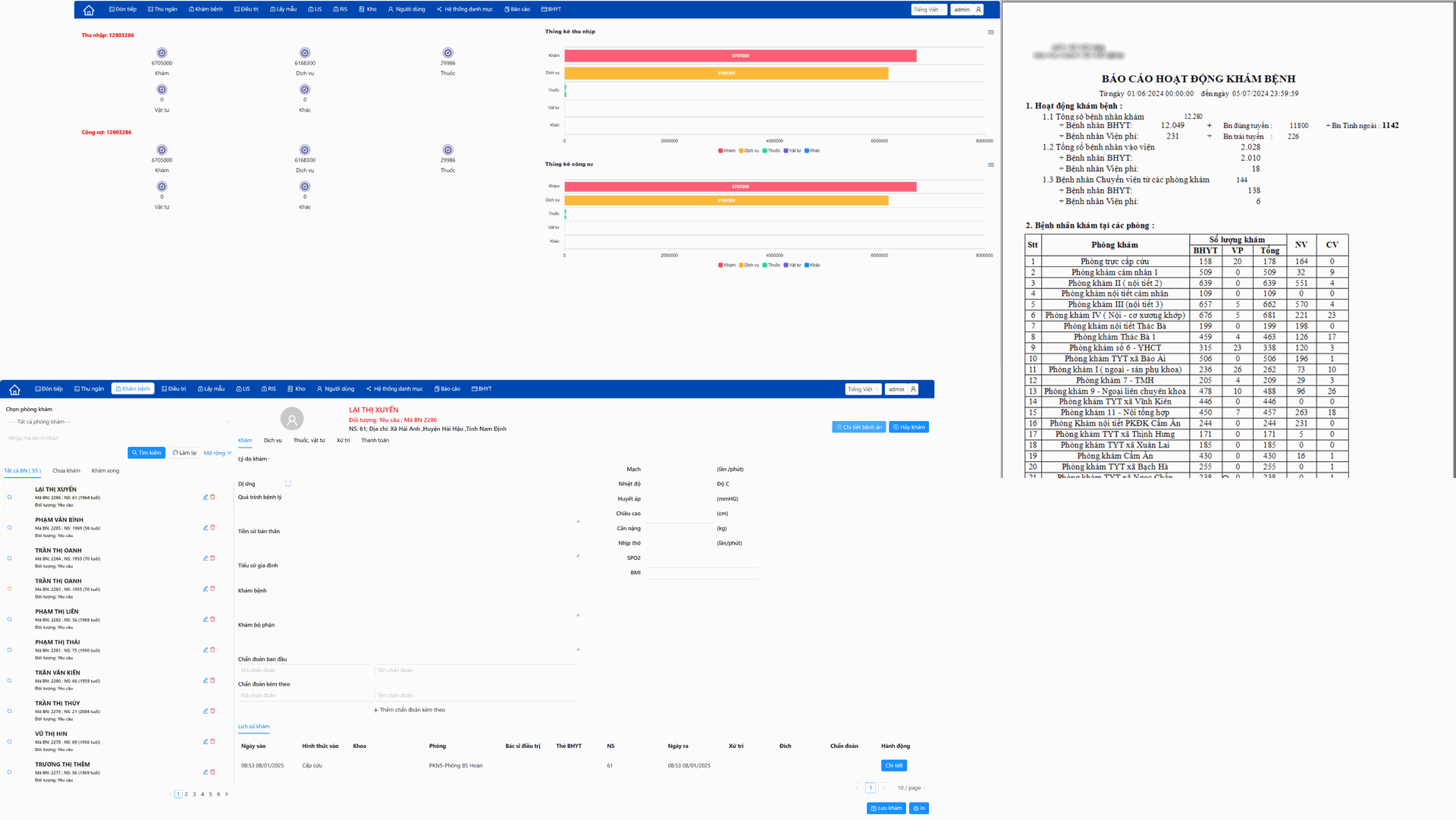This screenshot has height=820, width=1456.
Task: Switch to the Thuốc, vật tư tab
Action: (x=309, y=441)
